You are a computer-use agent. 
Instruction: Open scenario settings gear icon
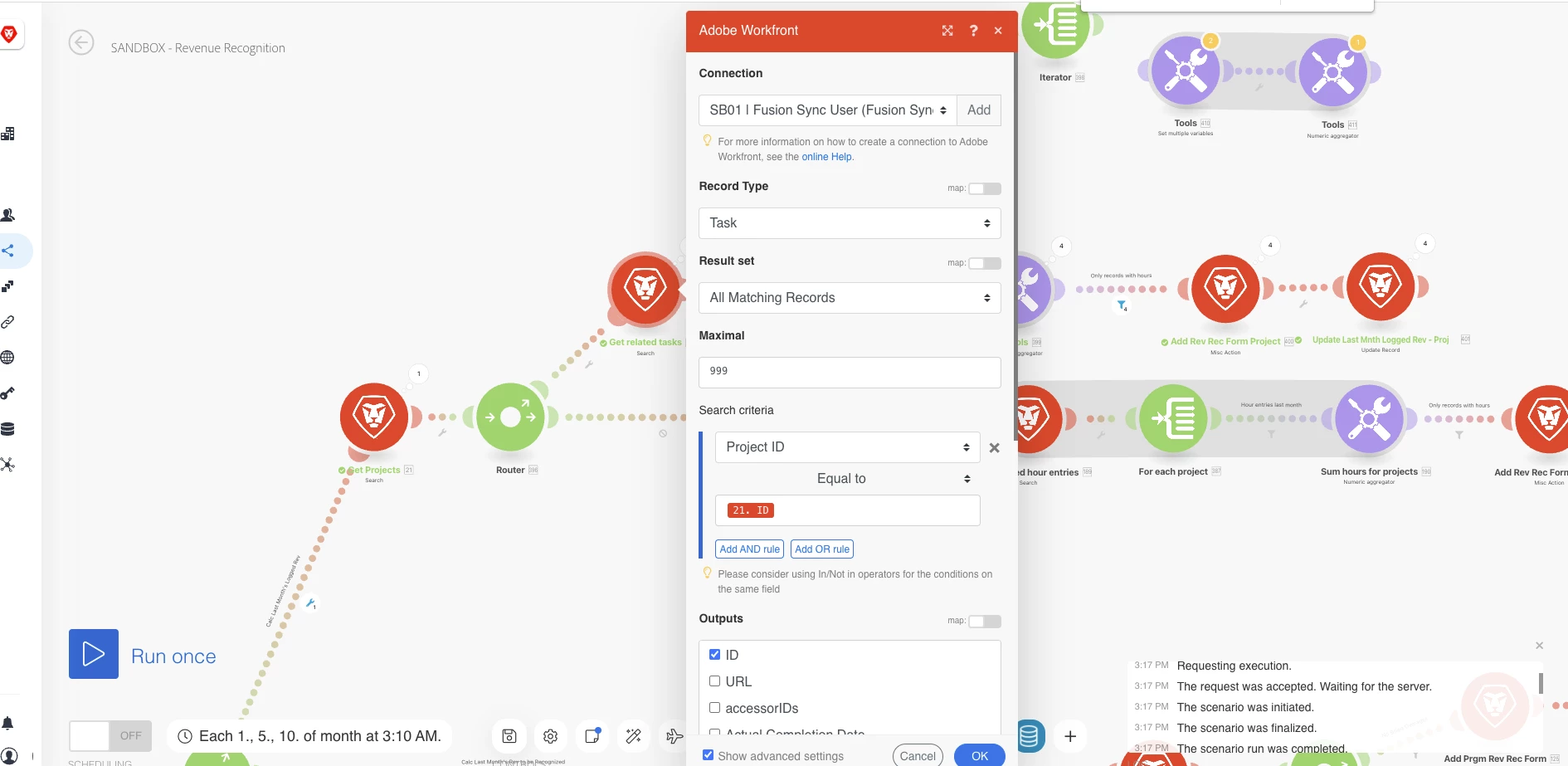click(550, 736)
